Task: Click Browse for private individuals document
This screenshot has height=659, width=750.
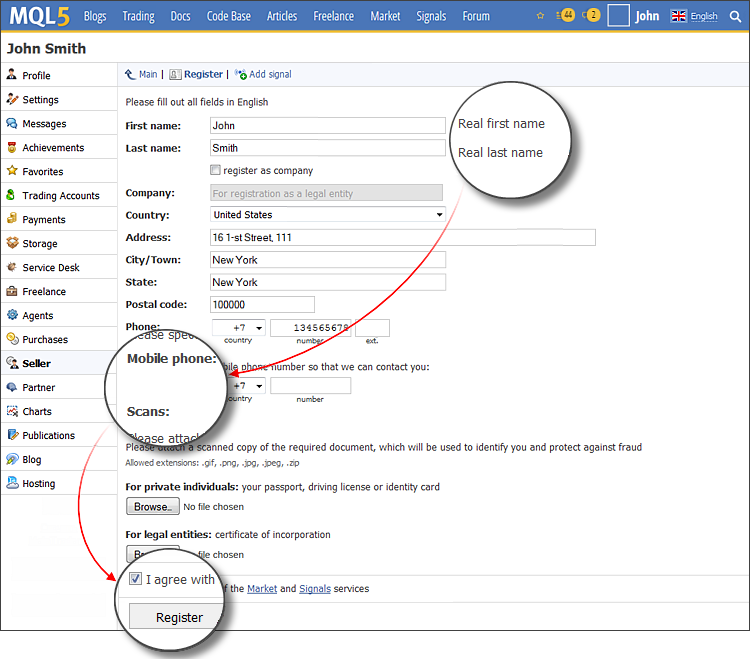Action: [x=153, y=506]
